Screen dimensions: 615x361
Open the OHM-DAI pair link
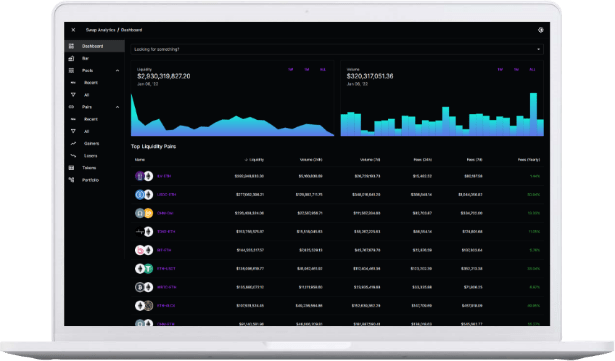[x=165, y=213]
